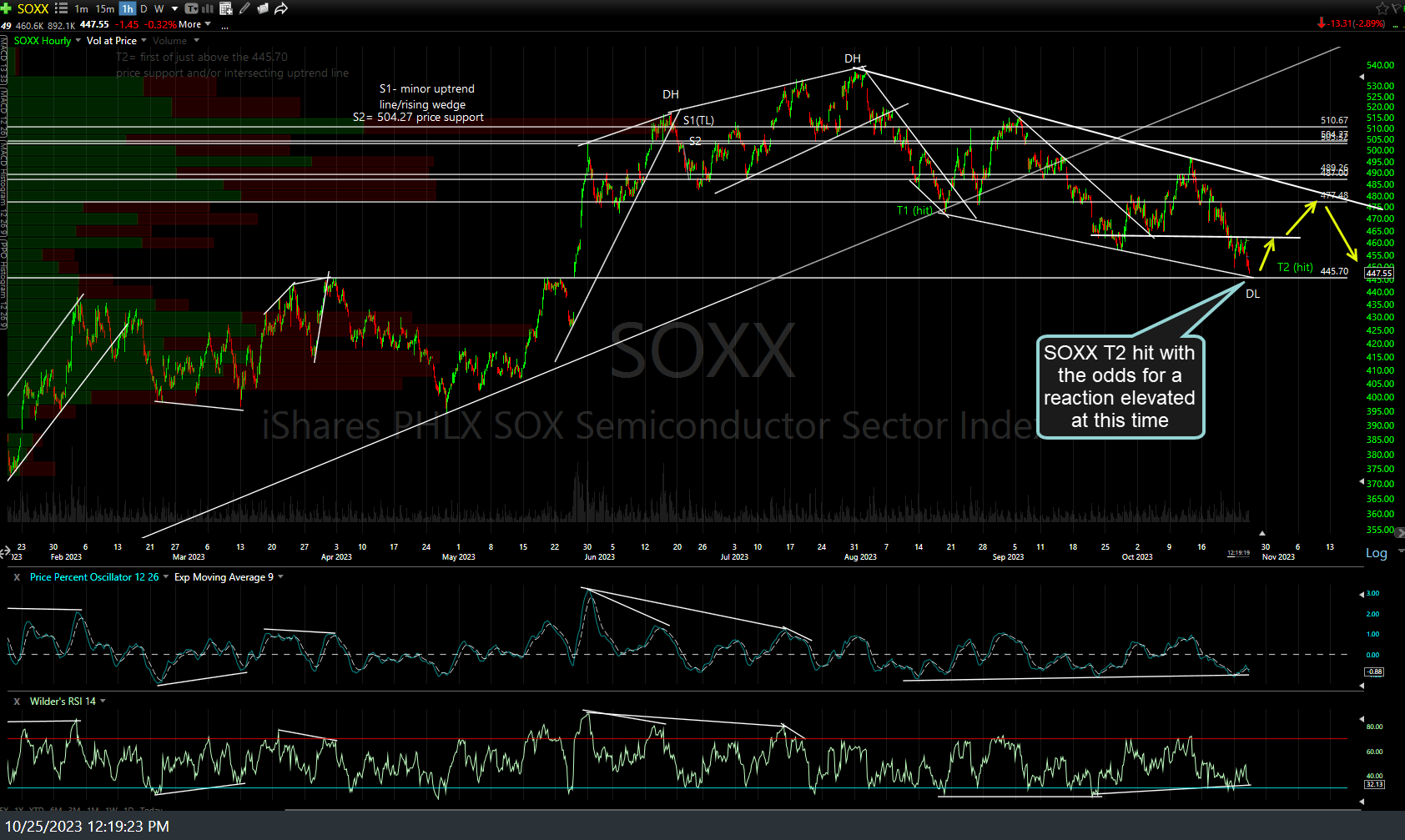Viewport: 1405px width, 840px height.
Task: Open the calculator/new study icon
Action: (225, 8)
